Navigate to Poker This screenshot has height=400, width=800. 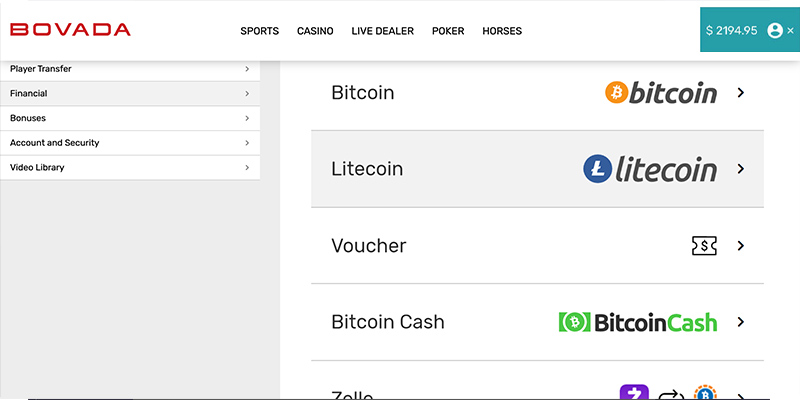pos(448,31)
